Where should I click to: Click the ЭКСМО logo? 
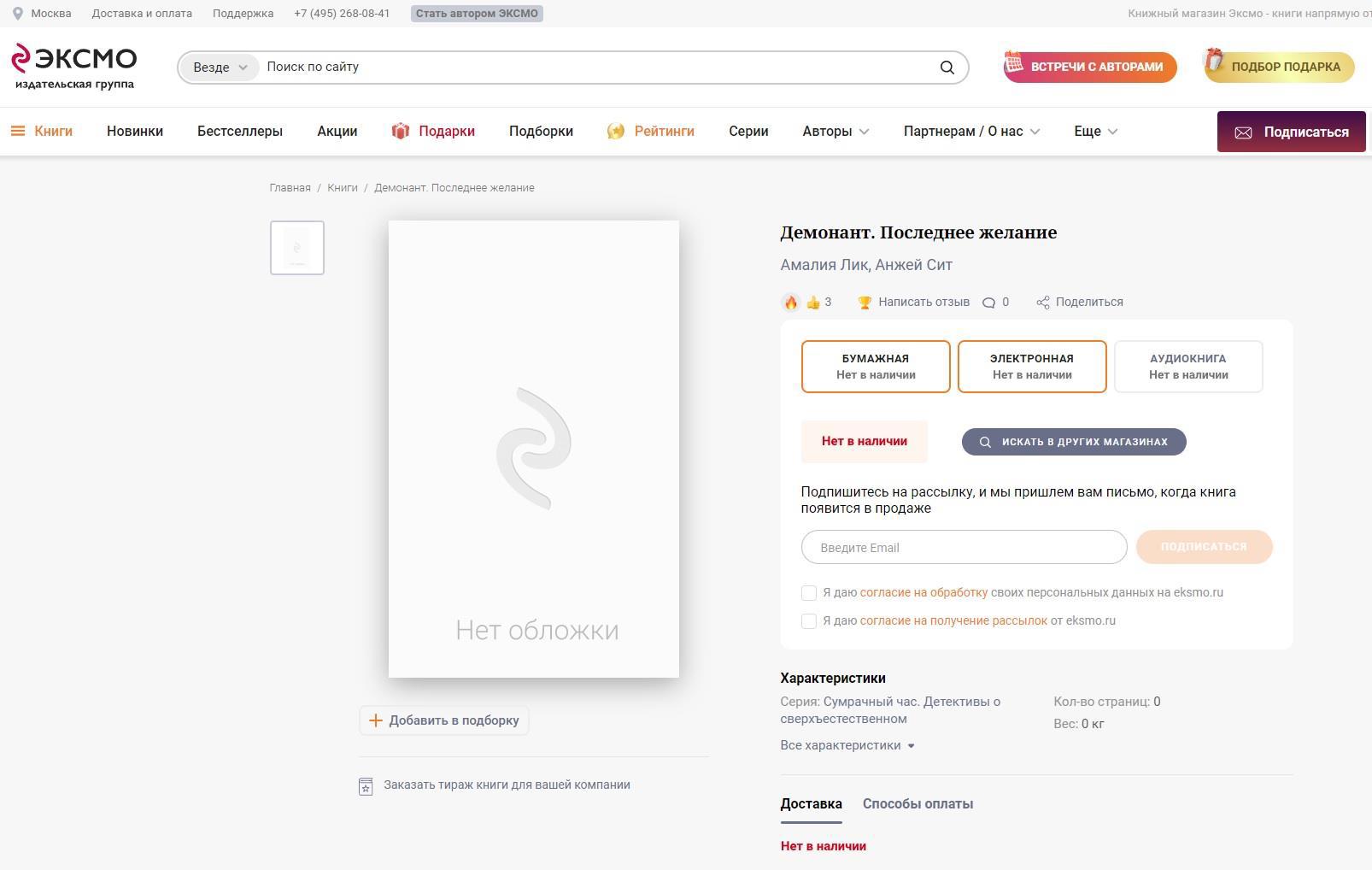73,66
